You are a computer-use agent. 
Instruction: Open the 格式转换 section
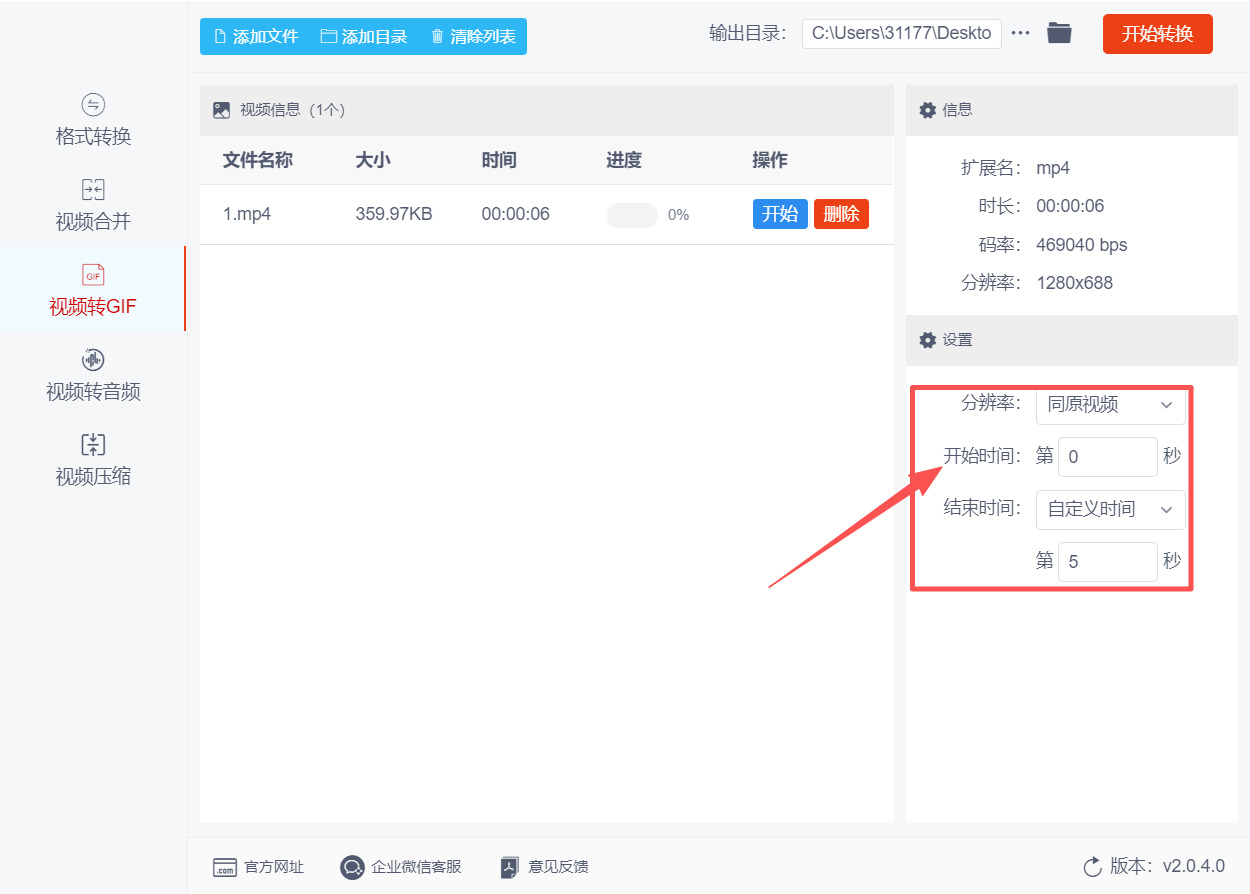pos(93,120)
